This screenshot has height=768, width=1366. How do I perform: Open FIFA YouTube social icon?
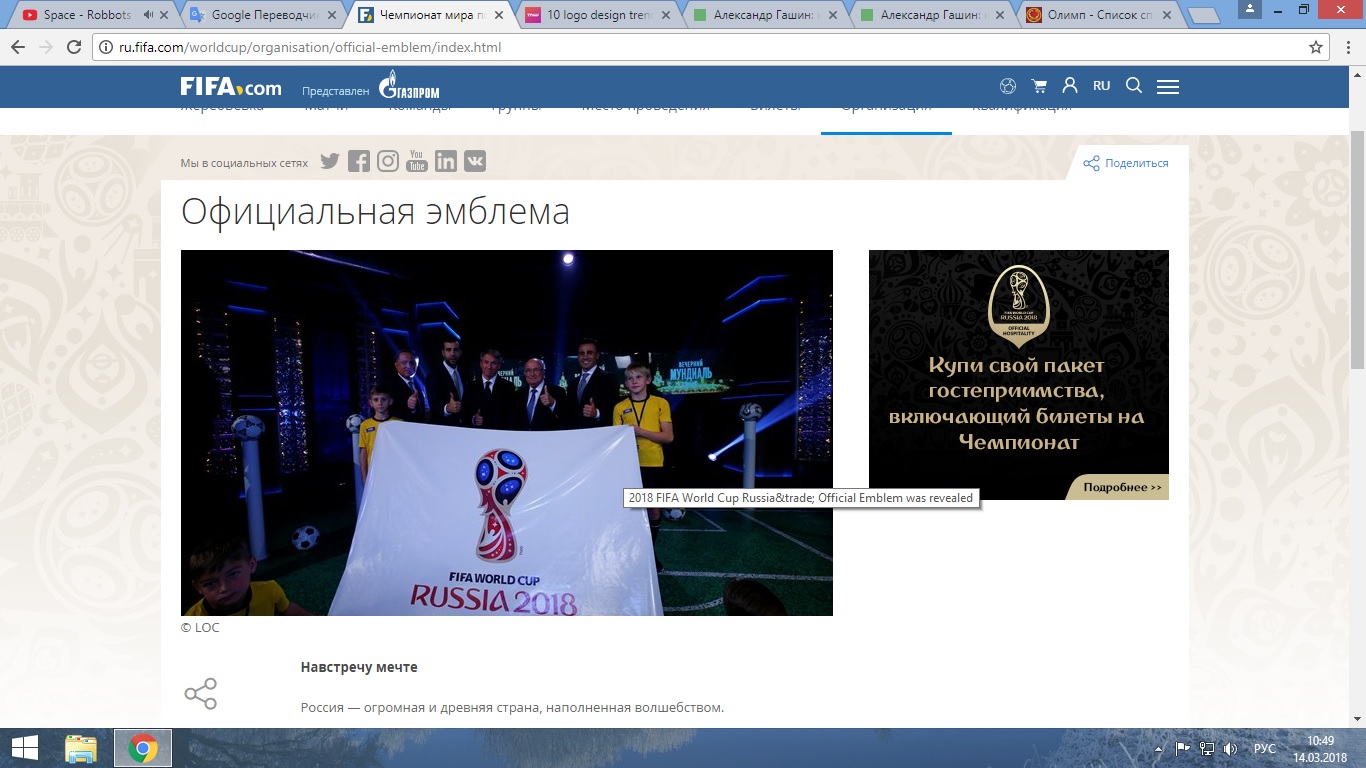(417, 161)
